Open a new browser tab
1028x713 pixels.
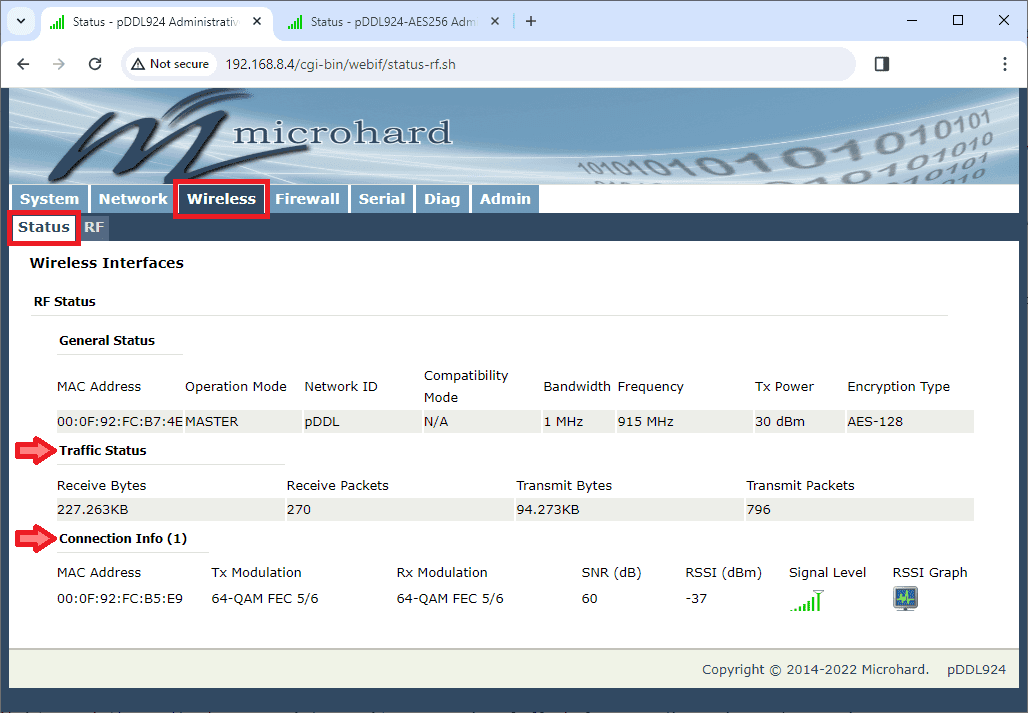531,21
